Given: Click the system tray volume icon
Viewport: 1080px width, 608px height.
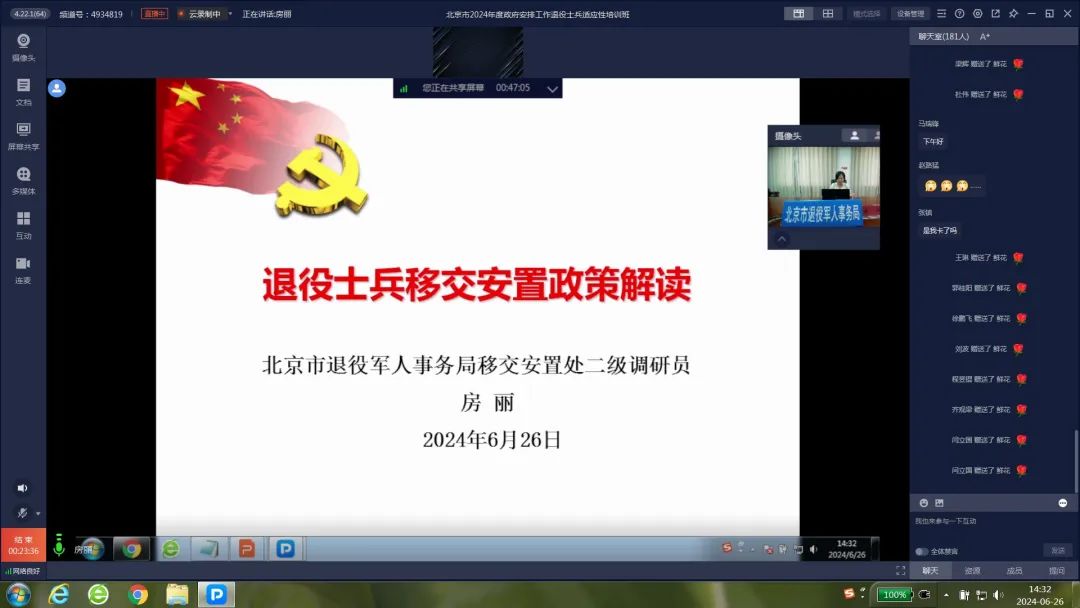Looking at the screenshot, I should pyautogui.click(x=999, y=595).
